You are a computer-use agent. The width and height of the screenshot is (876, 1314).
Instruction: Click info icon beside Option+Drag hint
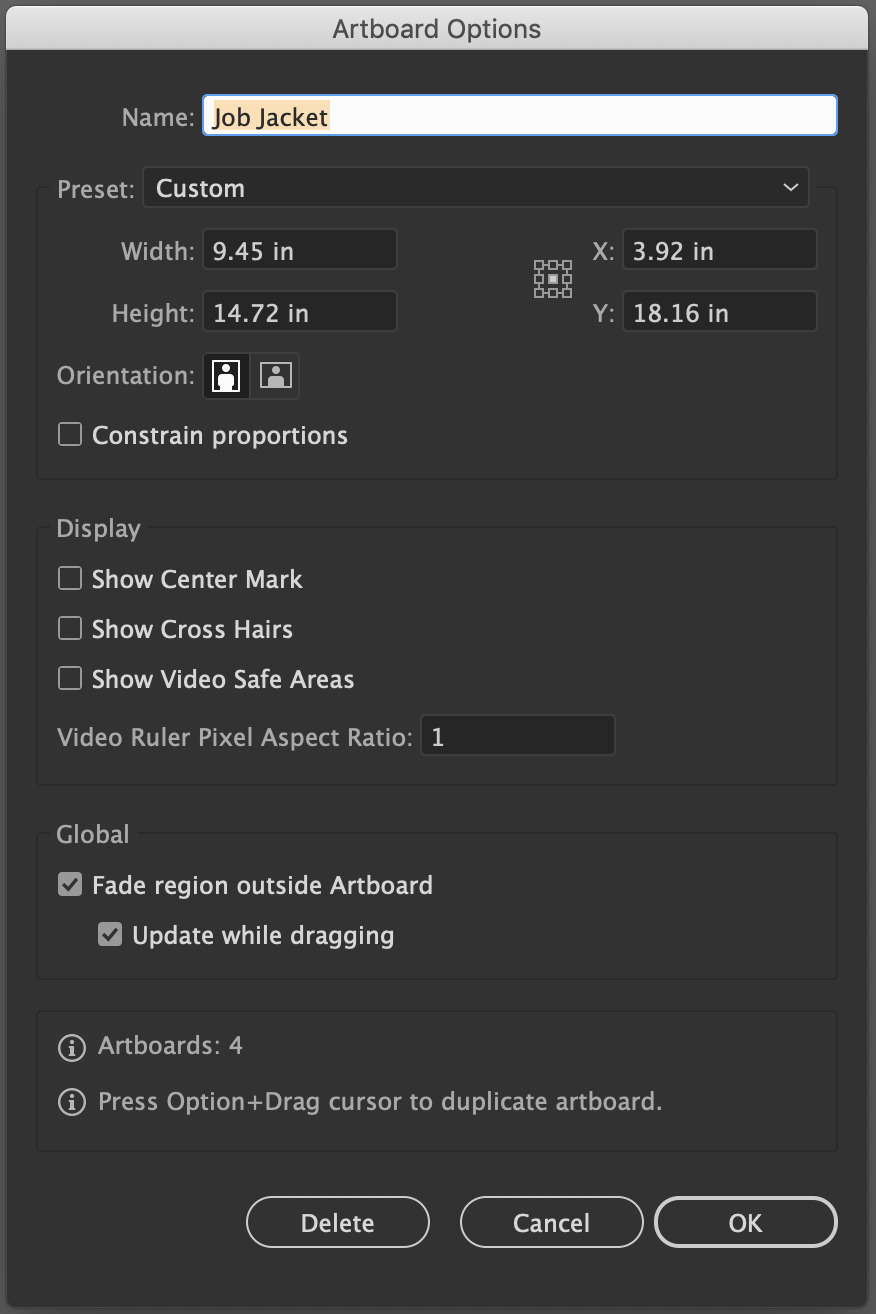point(71,1103)
